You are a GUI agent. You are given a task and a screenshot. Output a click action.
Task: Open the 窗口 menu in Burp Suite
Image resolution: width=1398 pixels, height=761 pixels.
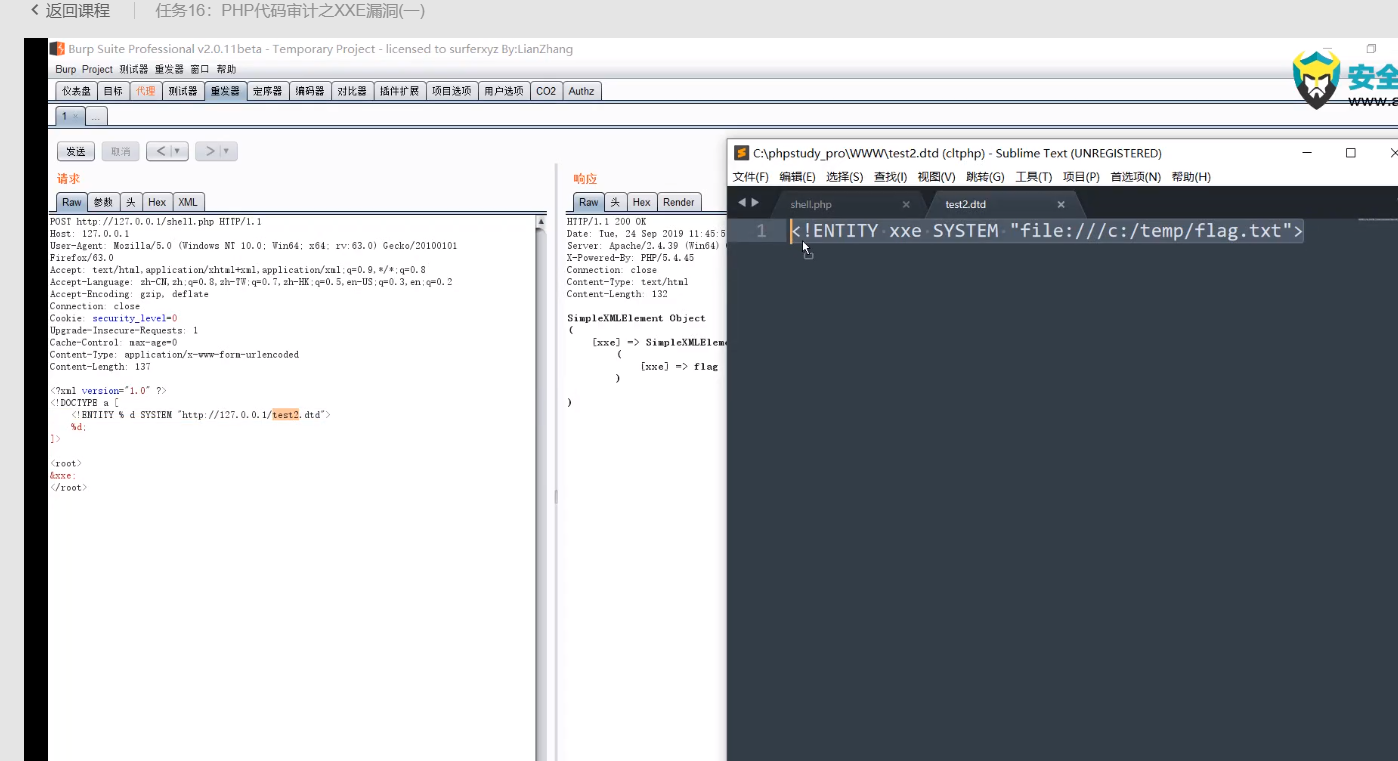200,69
